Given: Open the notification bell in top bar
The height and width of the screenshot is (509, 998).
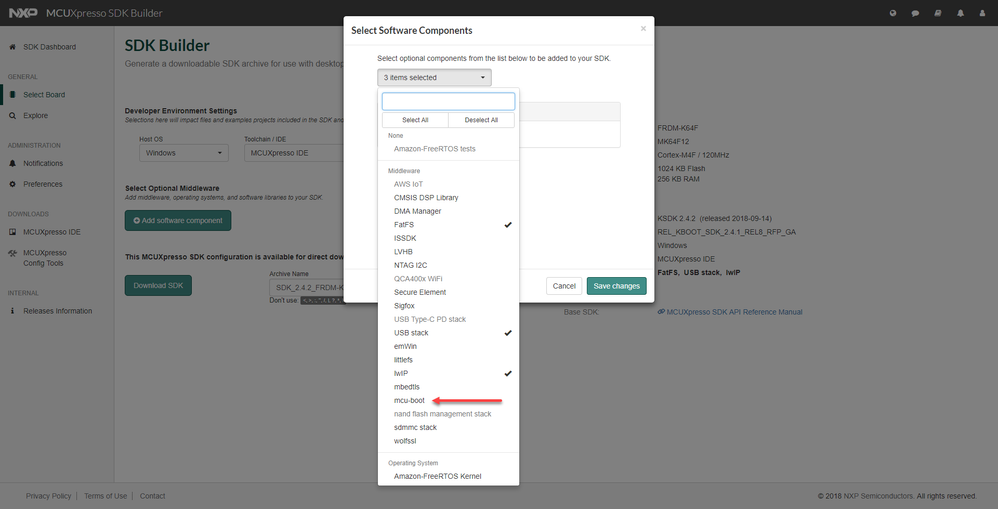Looking at the screenshot, I should pyautogui.click(x=960, y=13).
